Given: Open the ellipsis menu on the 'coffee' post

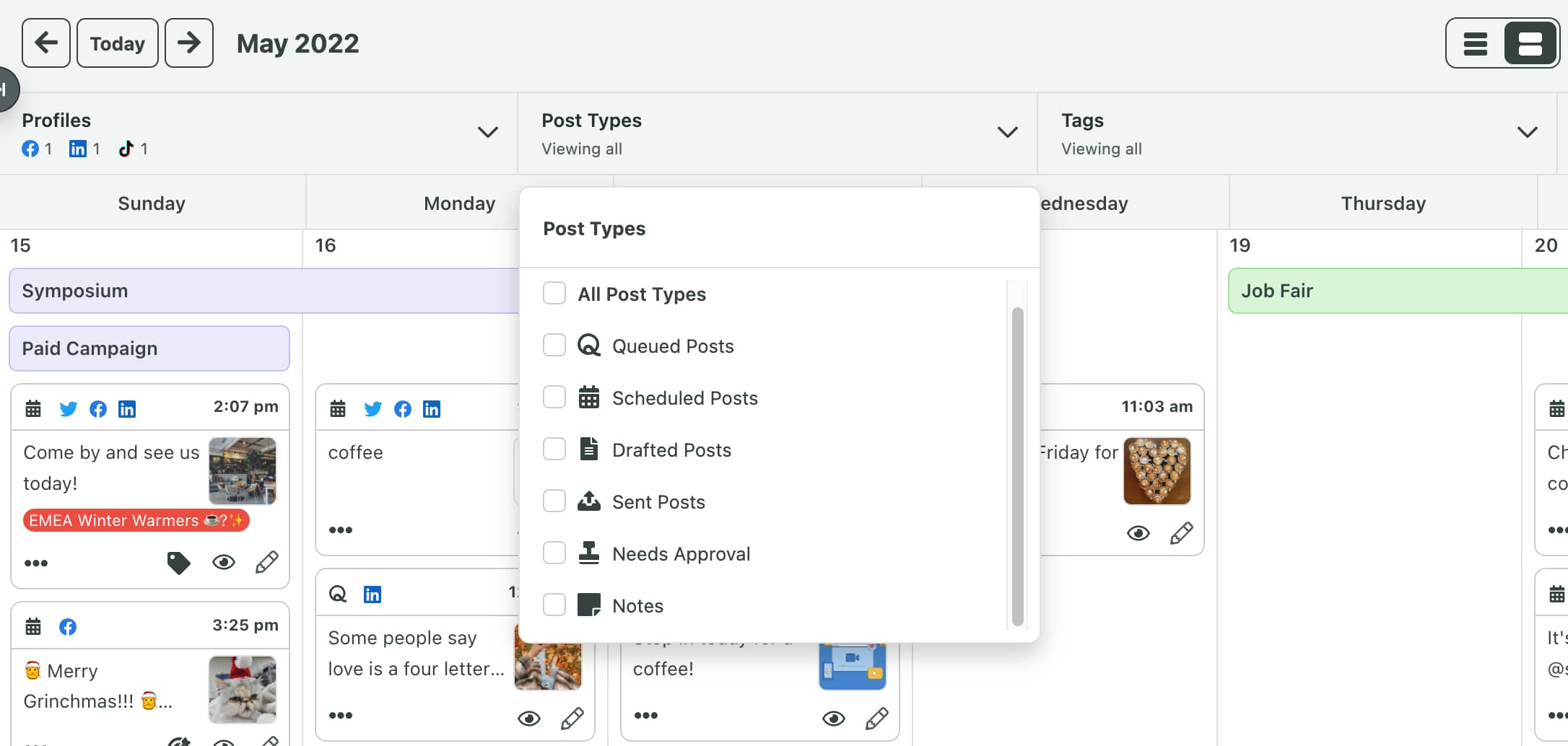Looking at the screenshot, I should point(341,530).
